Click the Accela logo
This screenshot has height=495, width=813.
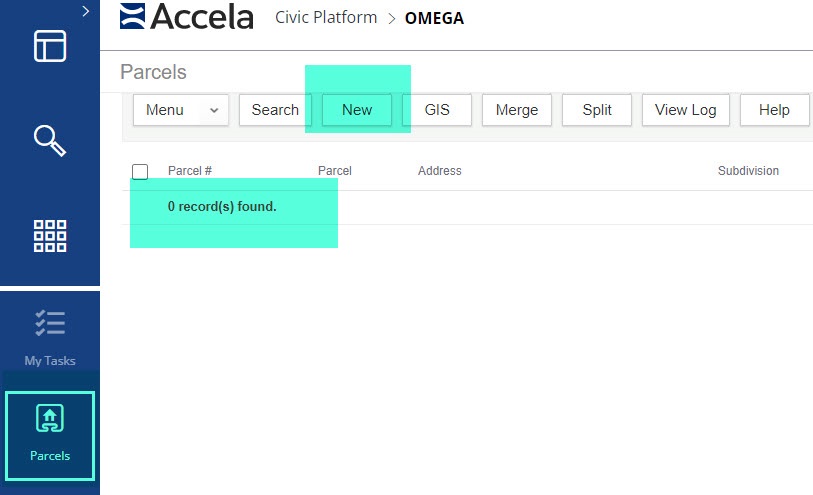click(x=187, y=17)
